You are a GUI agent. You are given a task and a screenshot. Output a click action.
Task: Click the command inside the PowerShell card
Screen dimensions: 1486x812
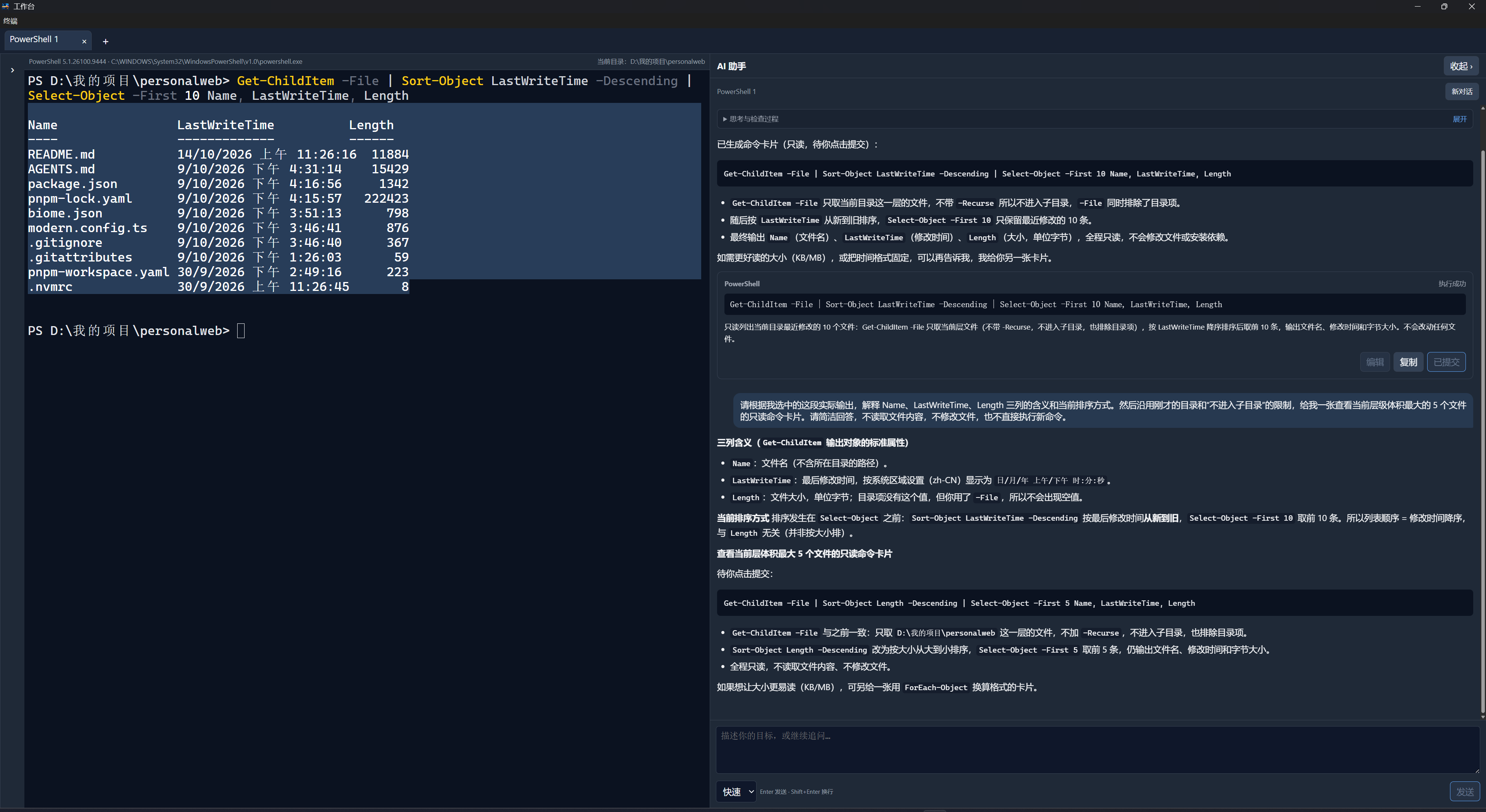[1094, 304]
